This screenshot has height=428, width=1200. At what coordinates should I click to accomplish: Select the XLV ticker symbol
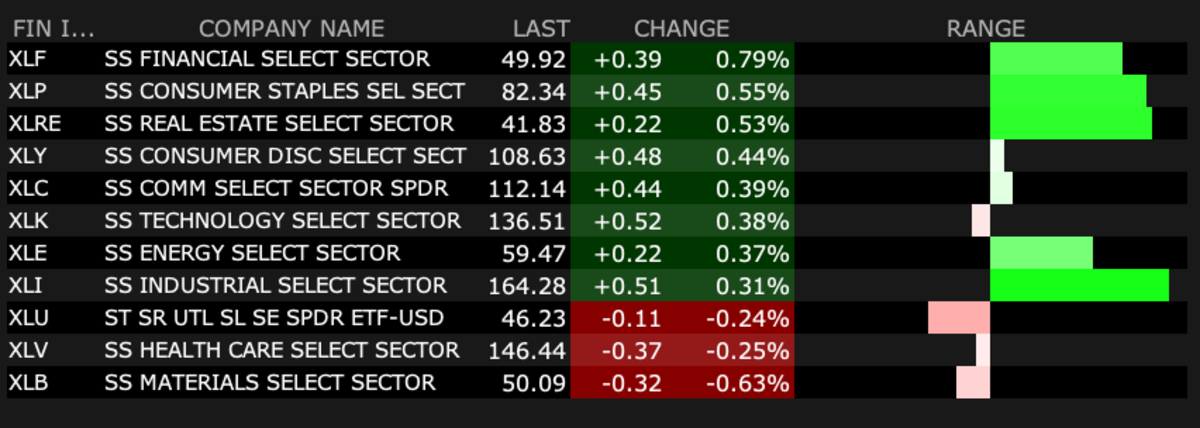pos(30,350)
